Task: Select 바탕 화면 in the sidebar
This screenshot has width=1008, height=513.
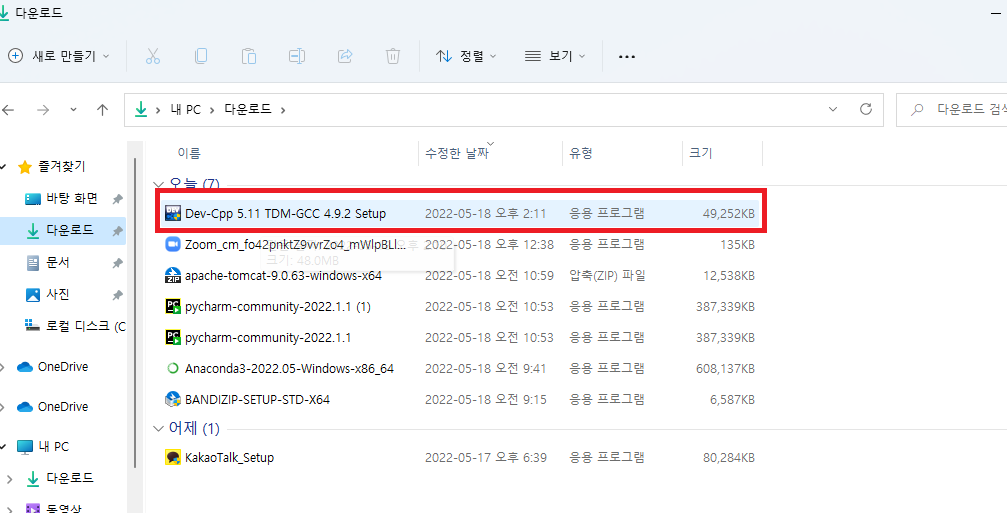Action: click(x=71, y=199)
